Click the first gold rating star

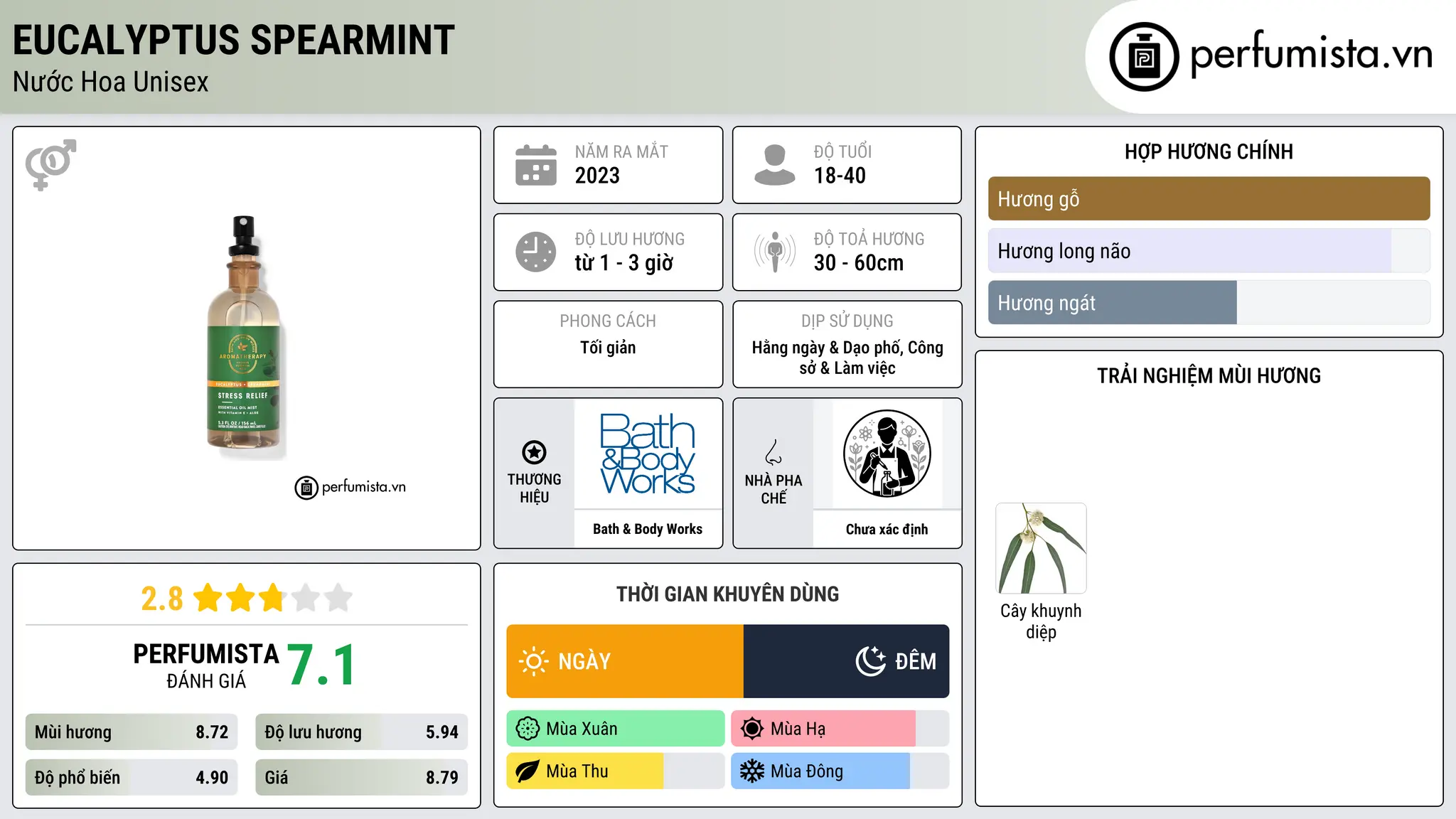point(208,598)
